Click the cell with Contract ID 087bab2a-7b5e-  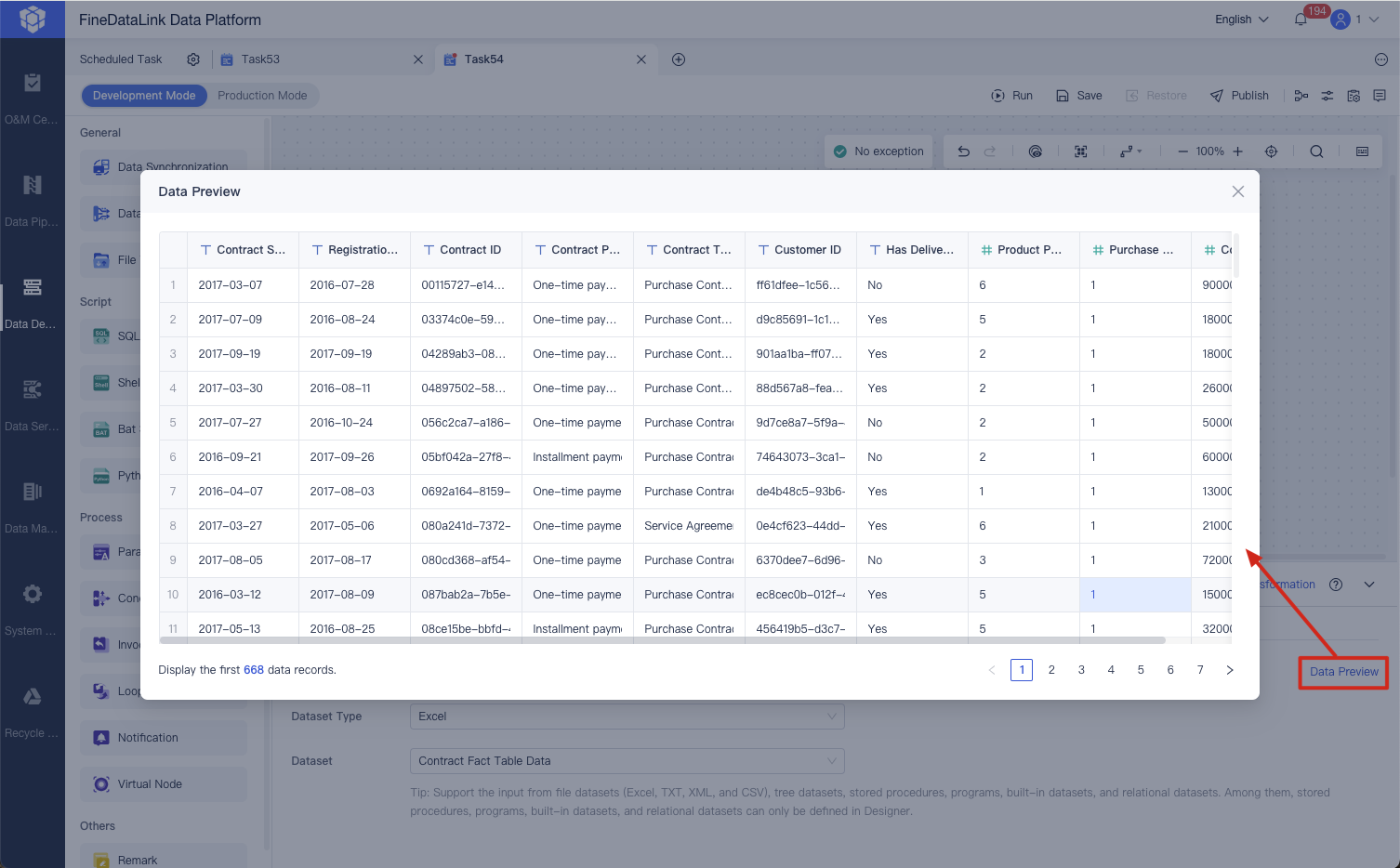466,595
